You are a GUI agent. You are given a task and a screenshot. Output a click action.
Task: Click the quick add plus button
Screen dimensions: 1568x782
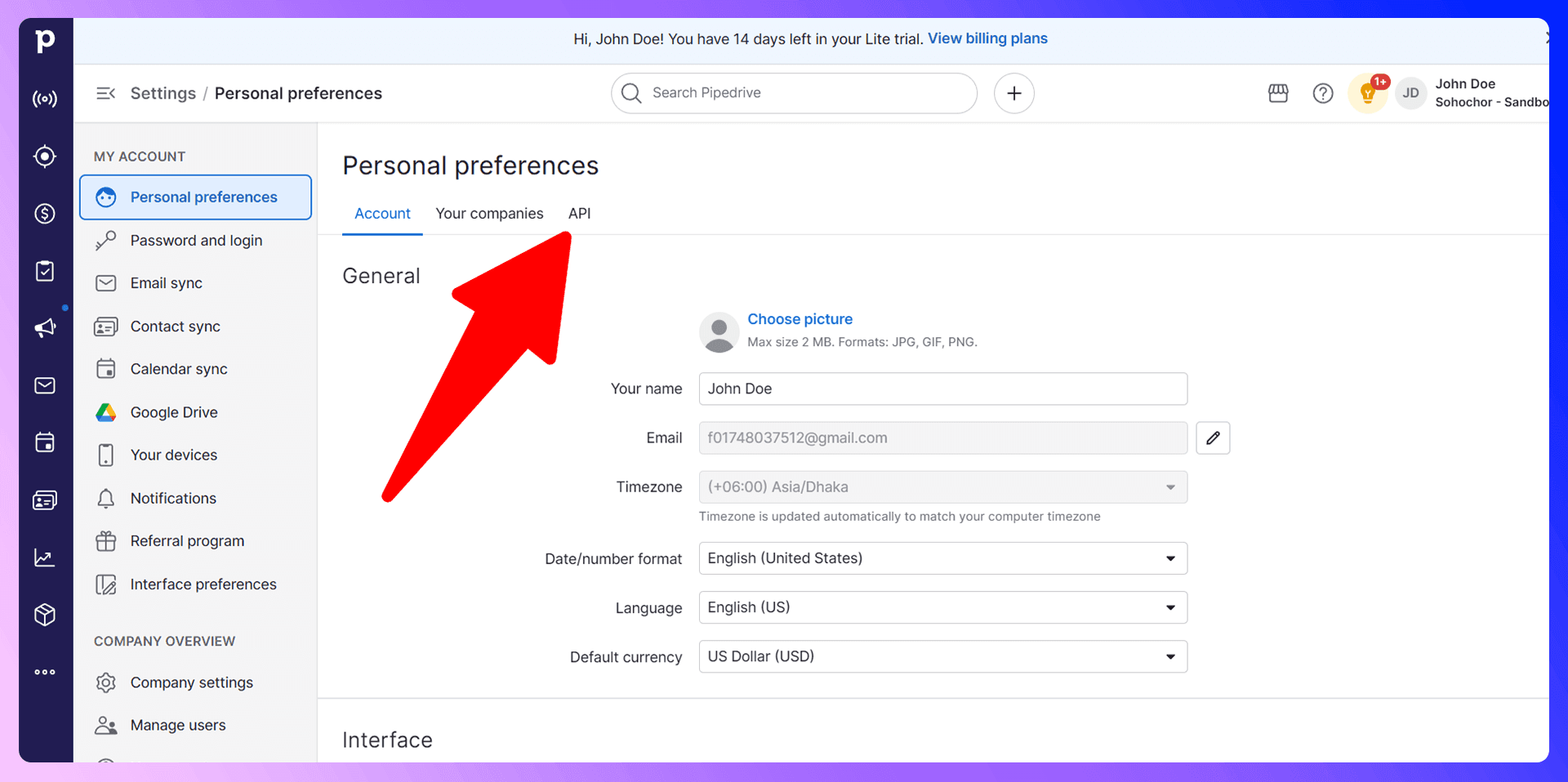point(1014,93)
